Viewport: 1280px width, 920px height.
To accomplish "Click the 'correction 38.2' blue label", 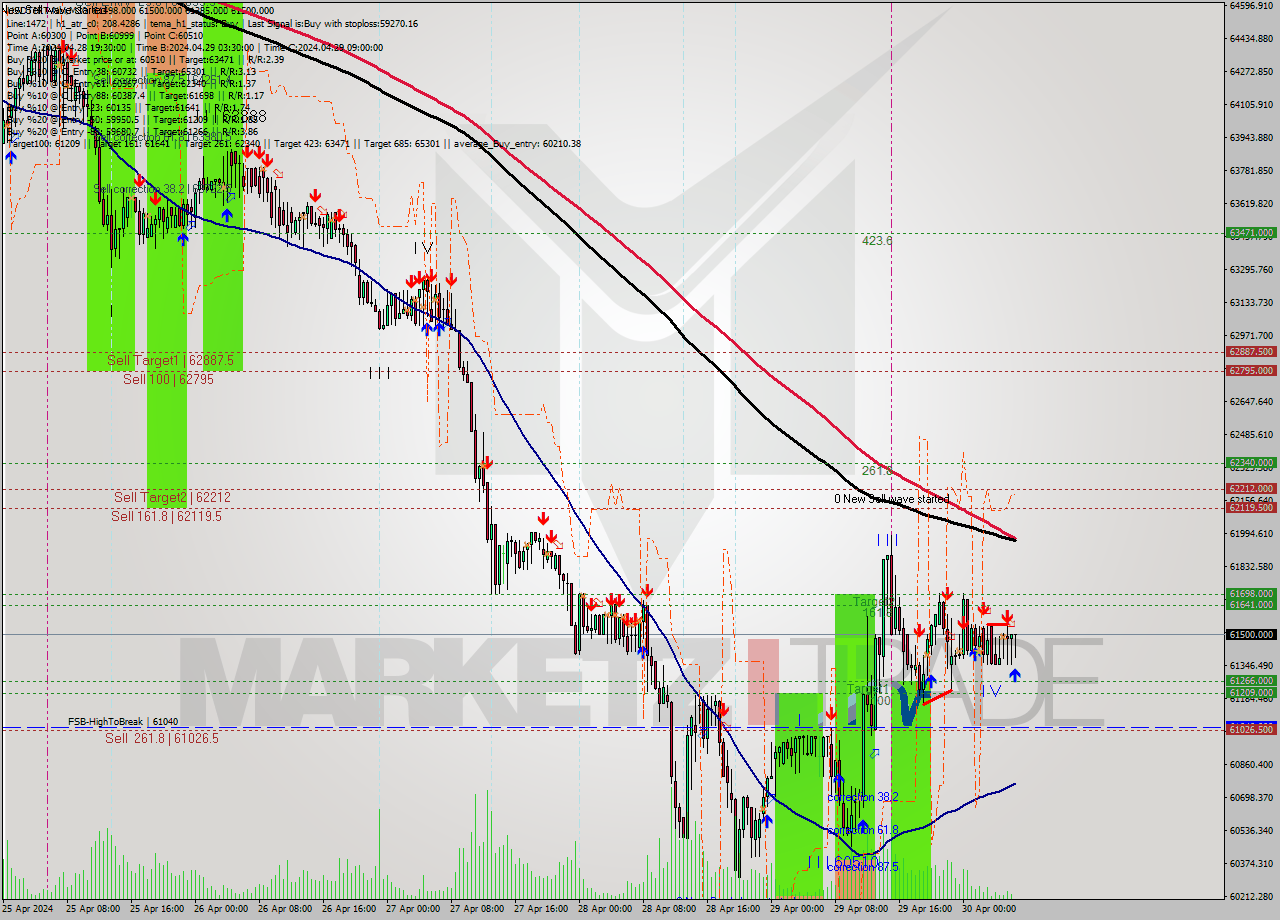I will (863, 797).
